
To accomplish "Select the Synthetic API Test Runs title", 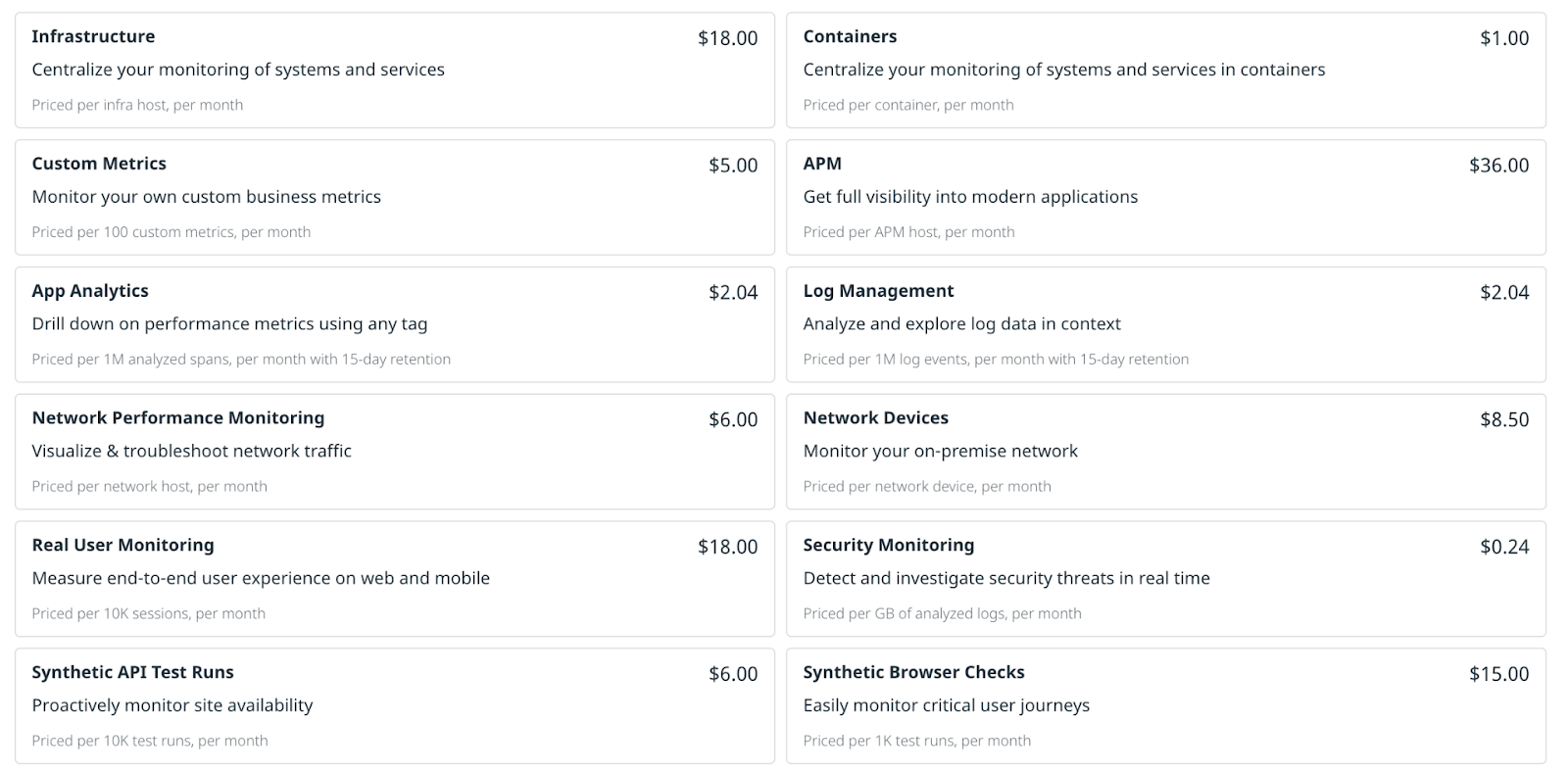I will pos(132,673).
